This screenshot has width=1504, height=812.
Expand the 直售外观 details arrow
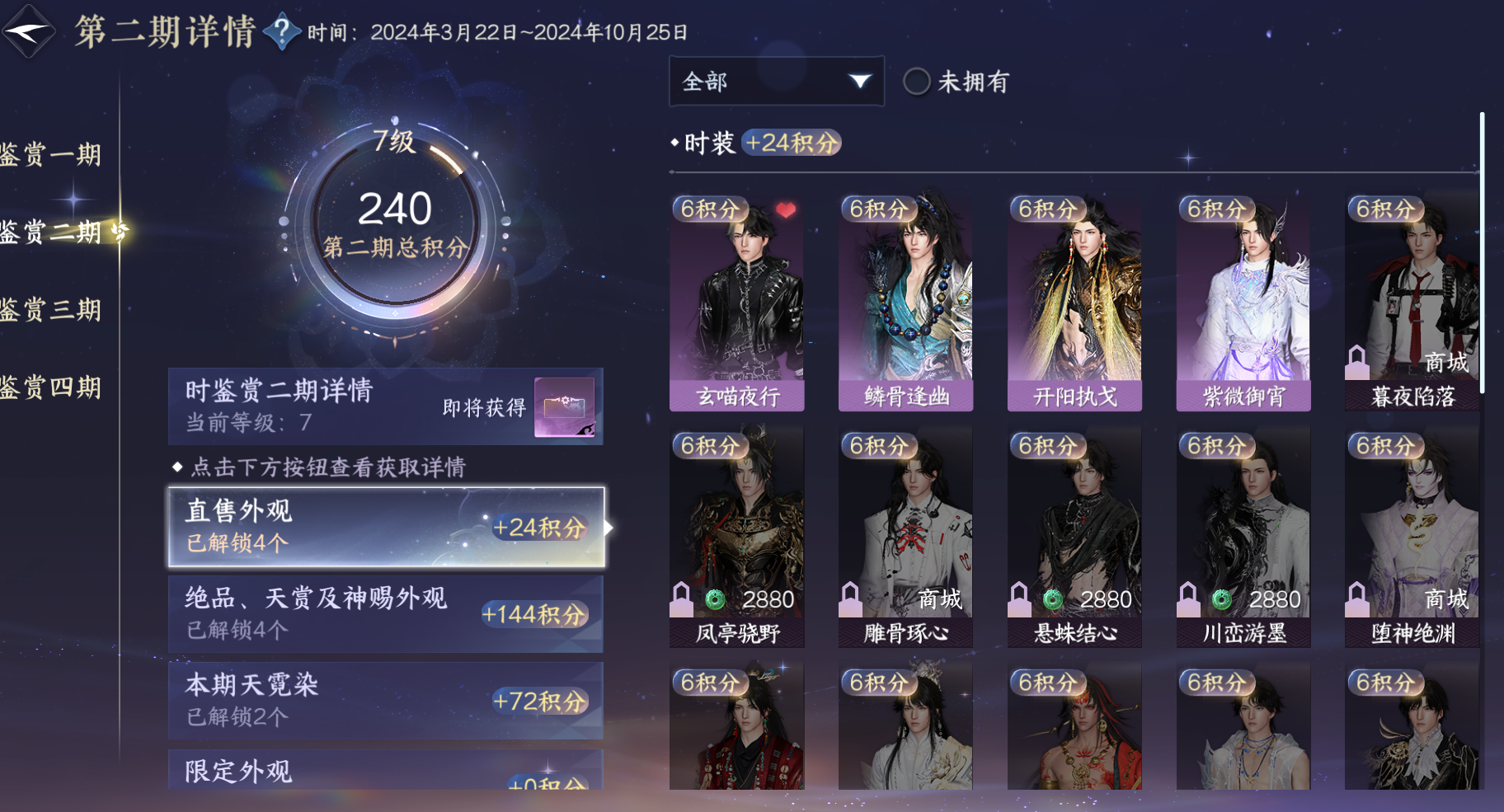click(609, 528)
